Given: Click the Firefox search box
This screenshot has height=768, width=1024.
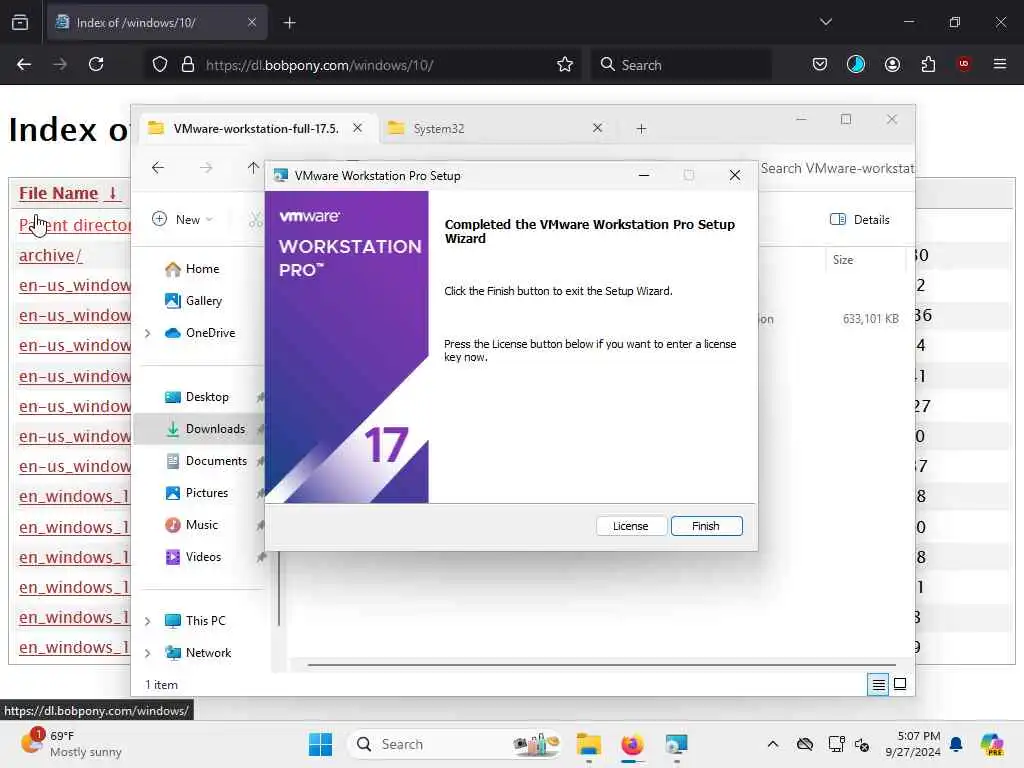Looking at the screenshot, I should click(681, 65).
